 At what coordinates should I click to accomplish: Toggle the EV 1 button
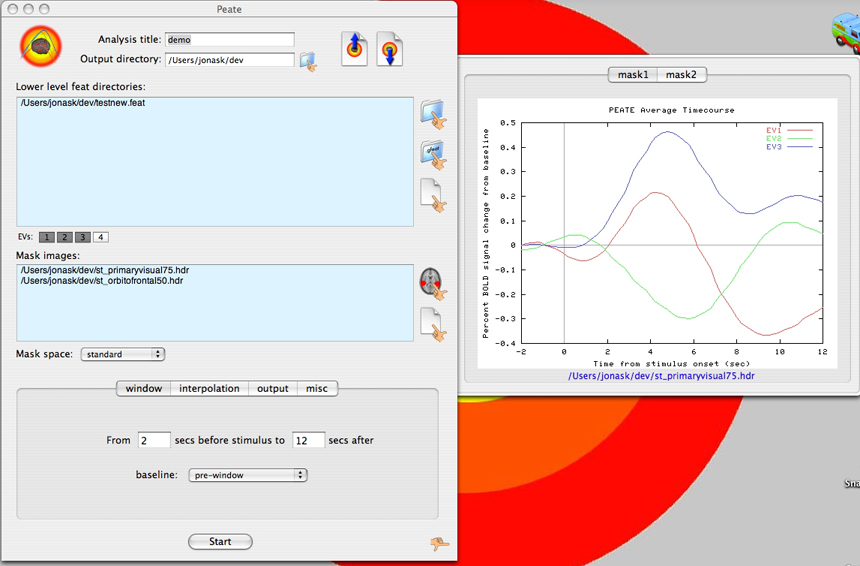46,237
